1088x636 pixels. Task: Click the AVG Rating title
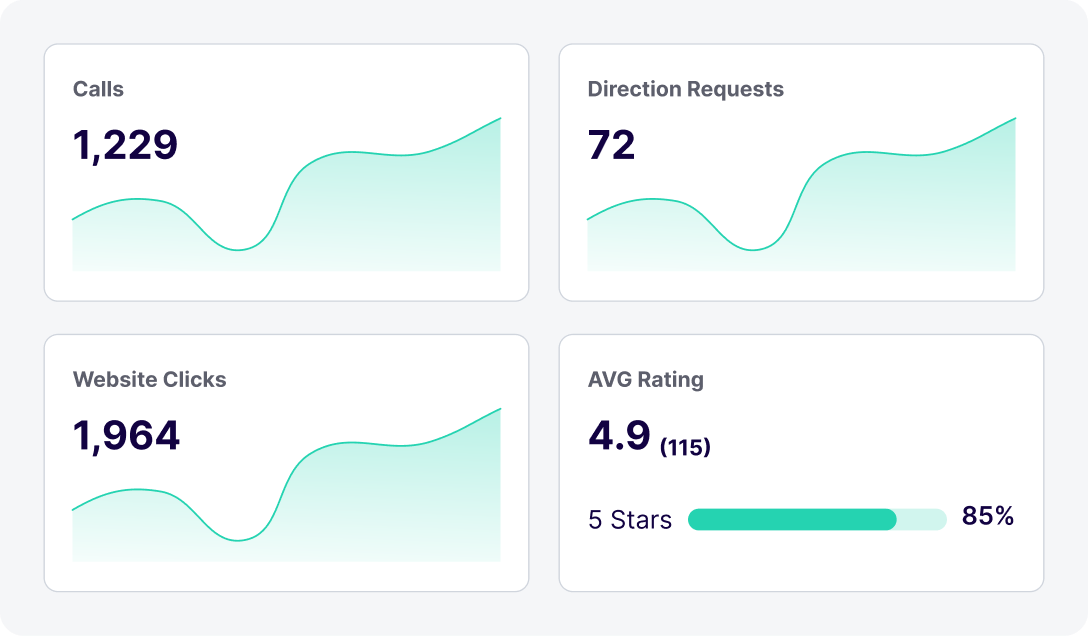pos(645,379)
